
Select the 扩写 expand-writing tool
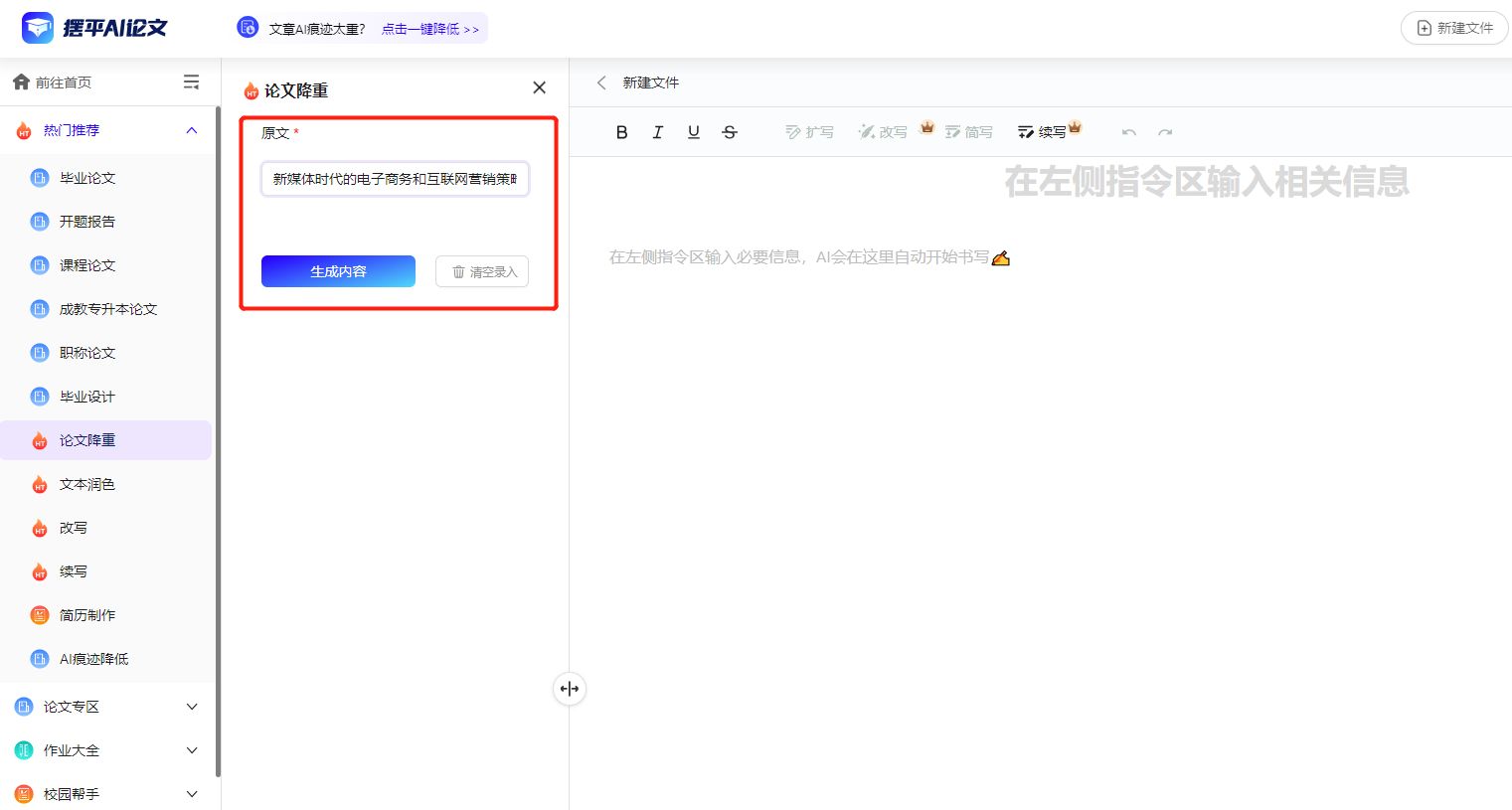click(x=808, y=131)
